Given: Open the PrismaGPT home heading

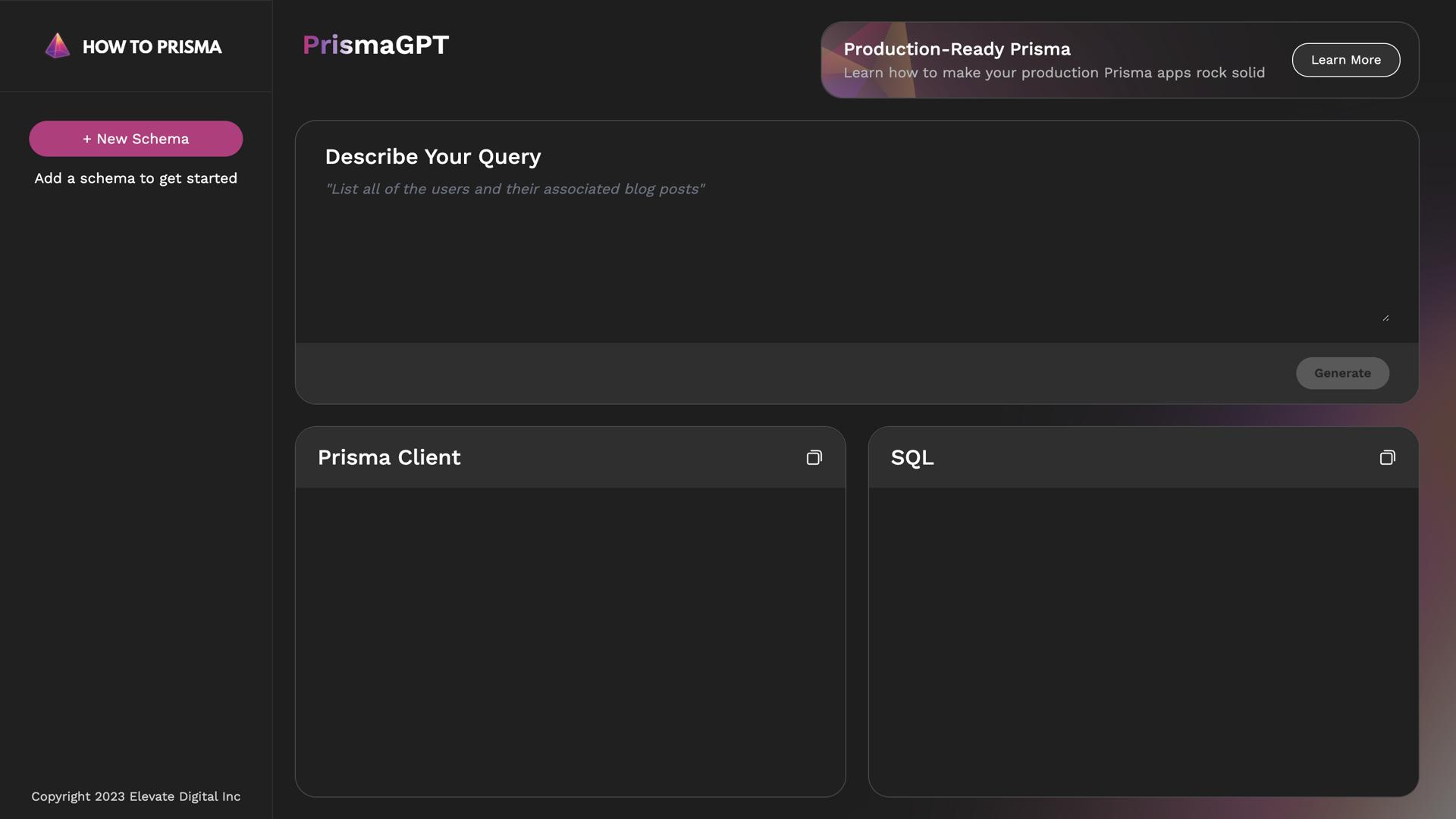Looking at the screenshot, I should (375, 45).
